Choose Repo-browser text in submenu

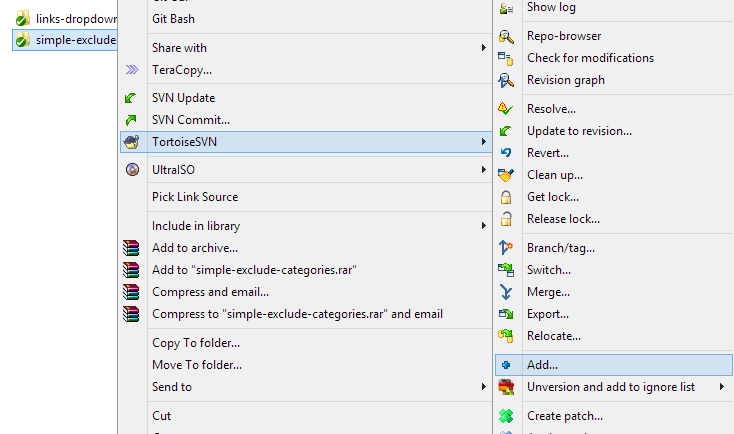point(564,36)
